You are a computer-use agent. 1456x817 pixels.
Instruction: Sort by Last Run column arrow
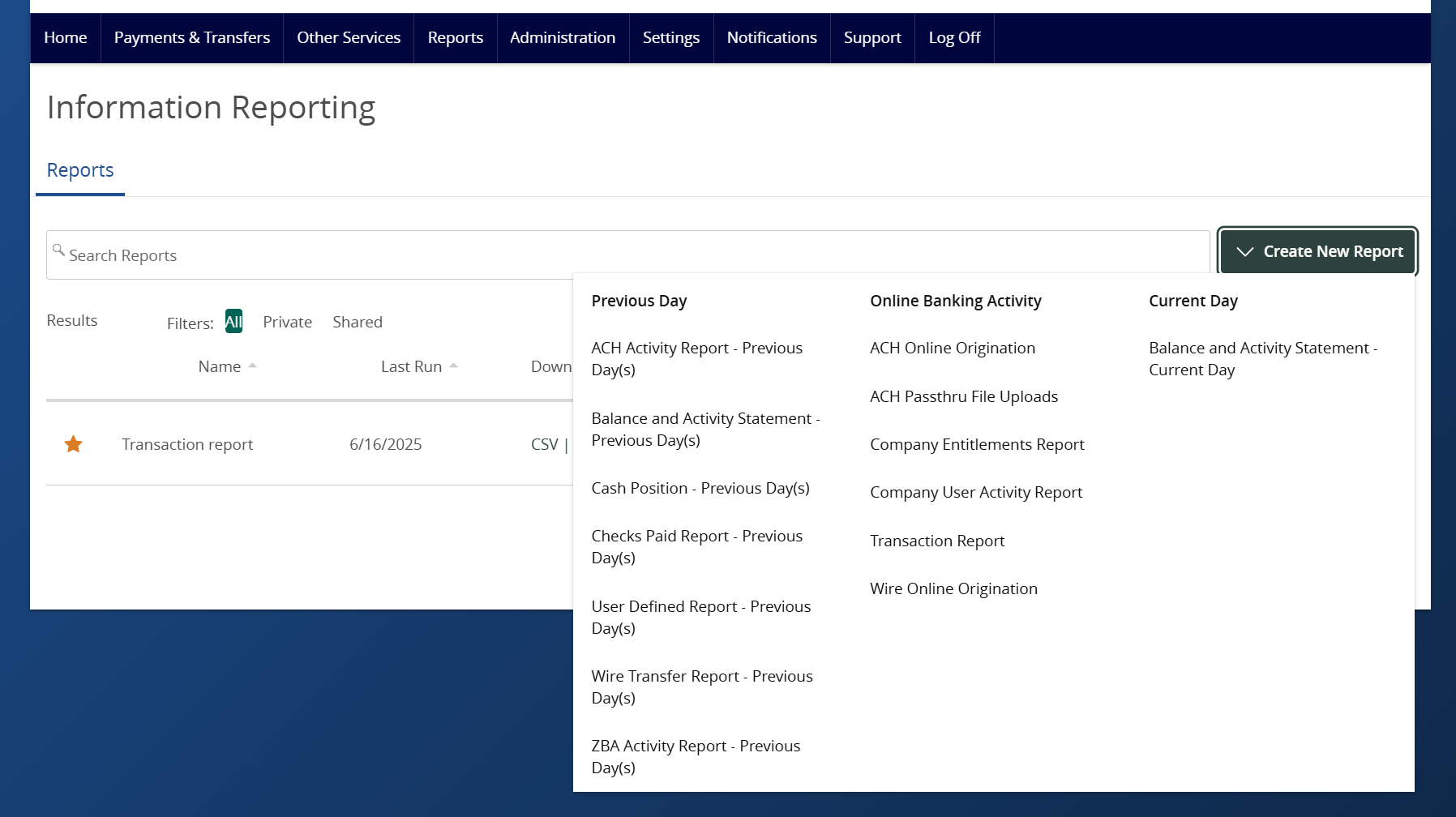click(453, 366)
